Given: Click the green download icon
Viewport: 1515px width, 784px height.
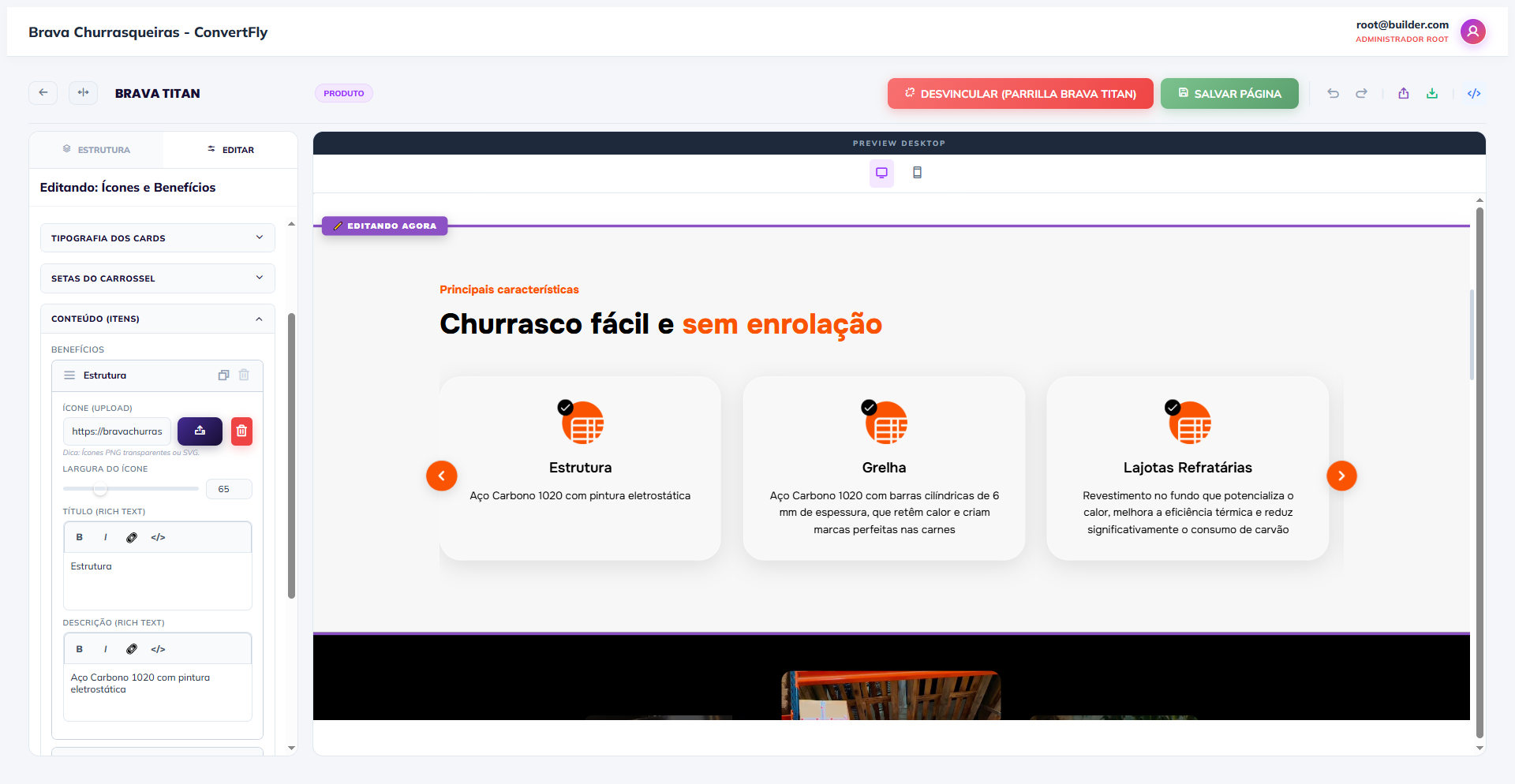Looking at the screenshot, I should click(1434, 93).
